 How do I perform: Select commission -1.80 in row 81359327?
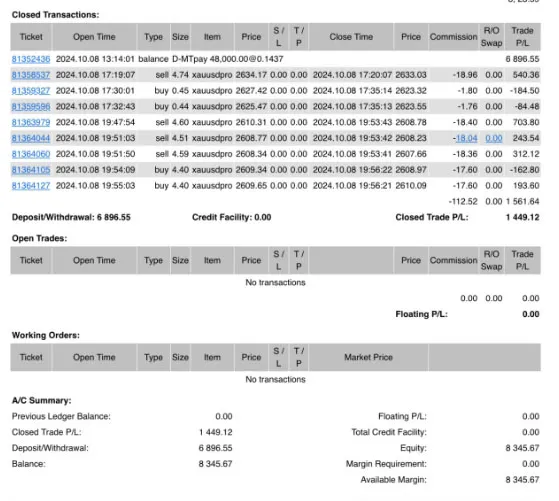[467, 91]
